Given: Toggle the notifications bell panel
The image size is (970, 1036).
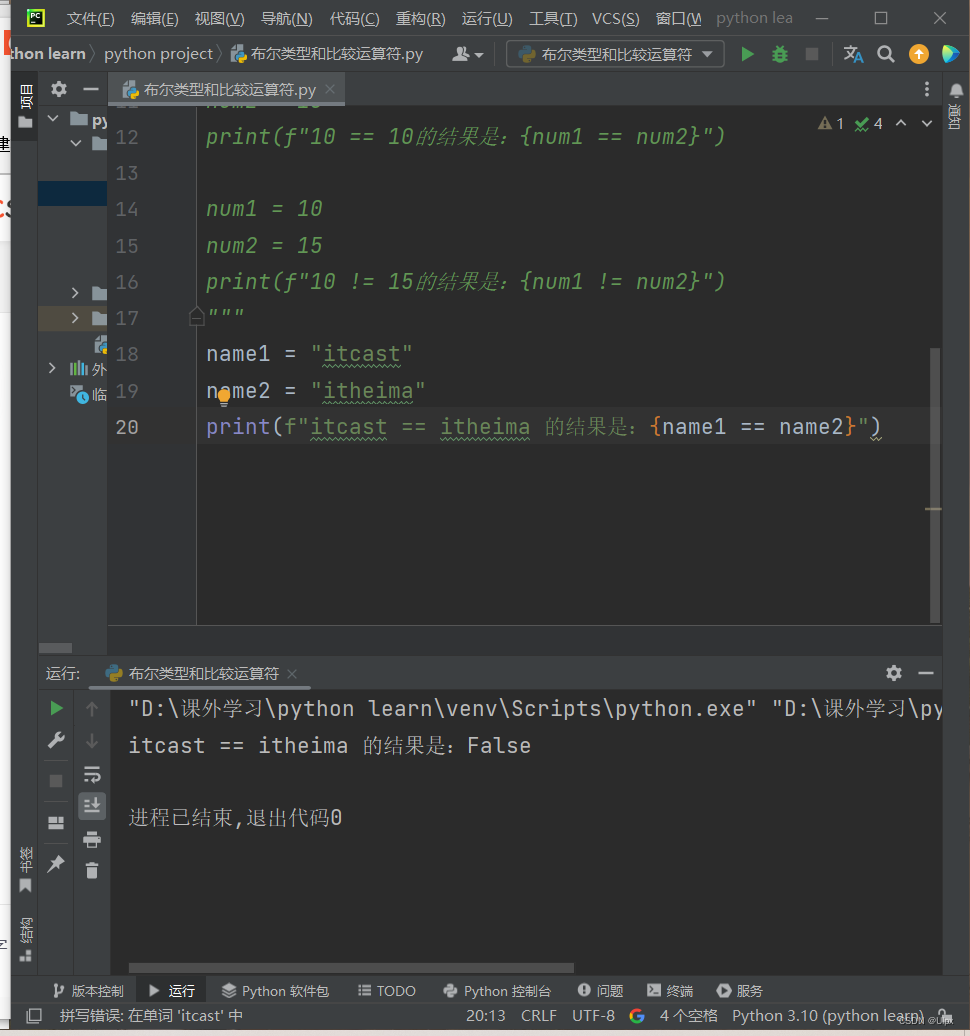Looking at the screenshot, I should 953,88.
